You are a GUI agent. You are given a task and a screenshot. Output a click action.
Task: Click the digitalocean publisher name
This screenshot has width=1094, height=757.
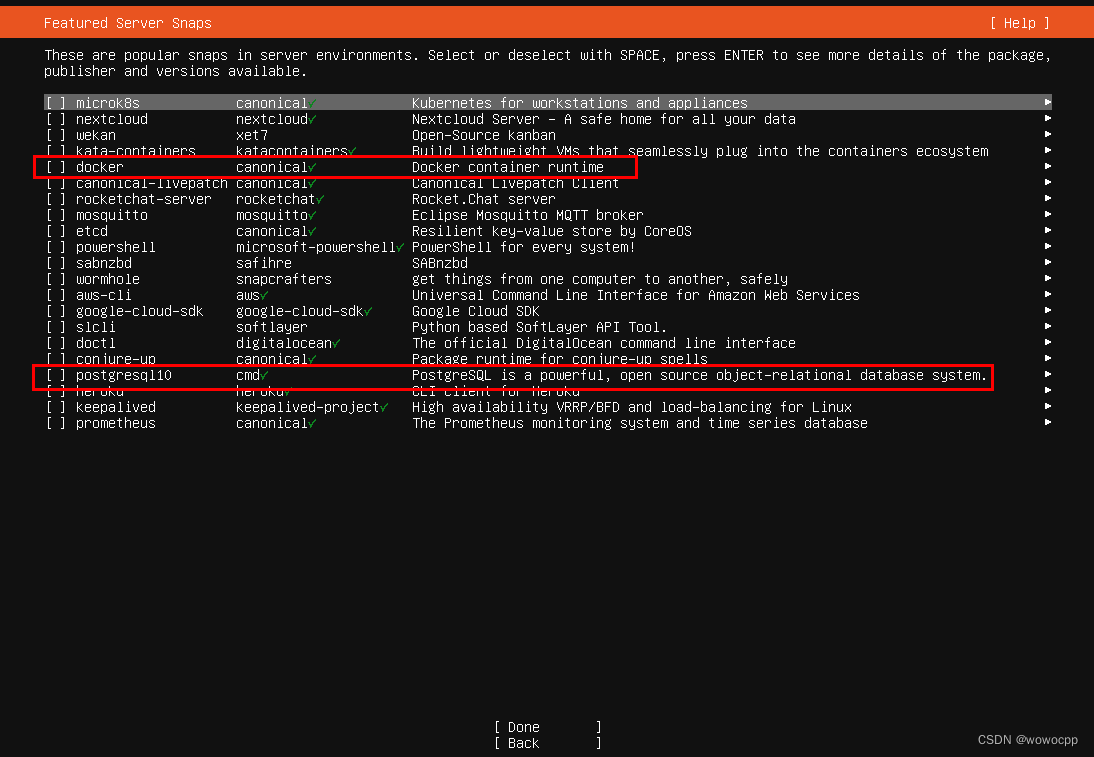[x=284, y=344]
